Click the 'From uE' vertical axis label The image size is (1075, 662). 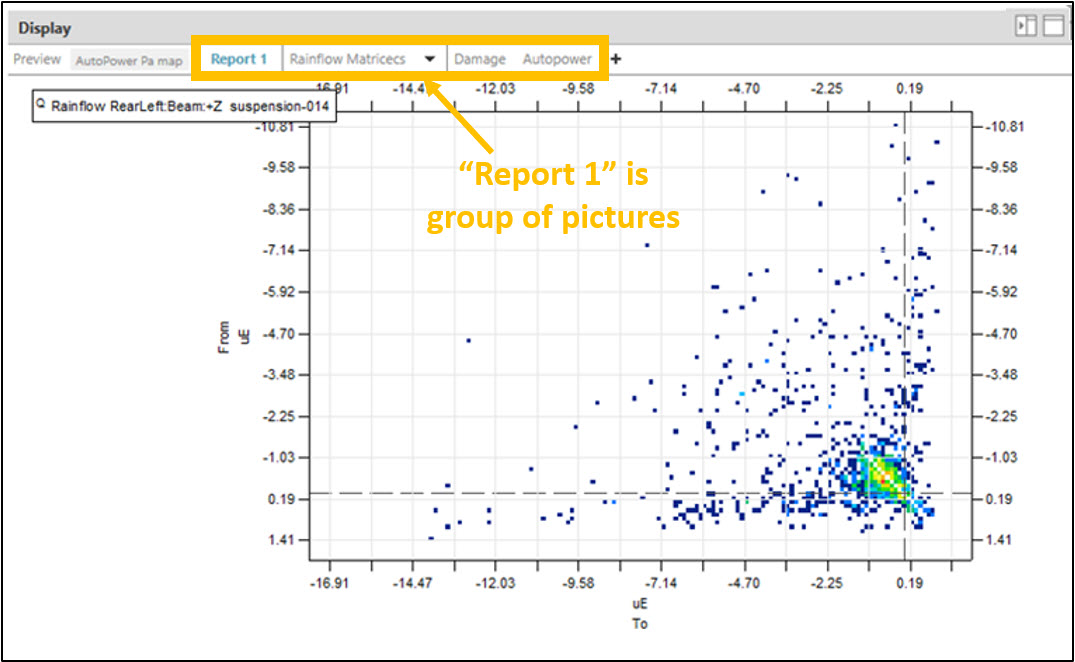[x=231, y=337]
